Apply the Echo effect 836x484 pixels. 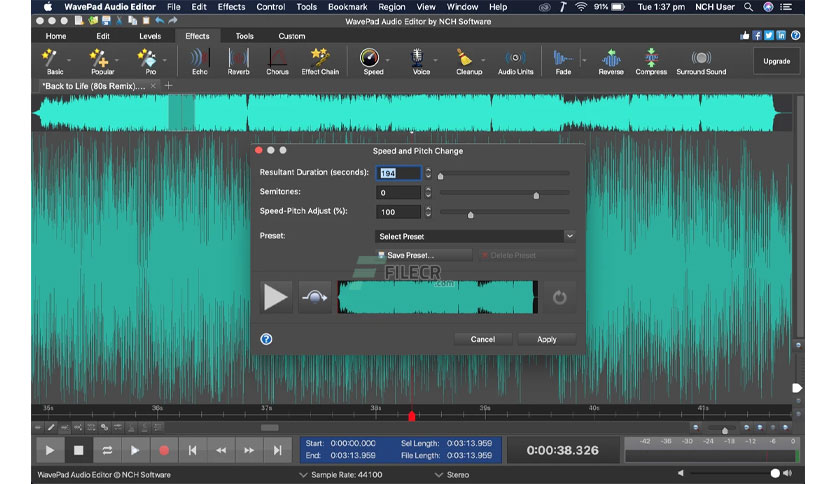[200, 61]
